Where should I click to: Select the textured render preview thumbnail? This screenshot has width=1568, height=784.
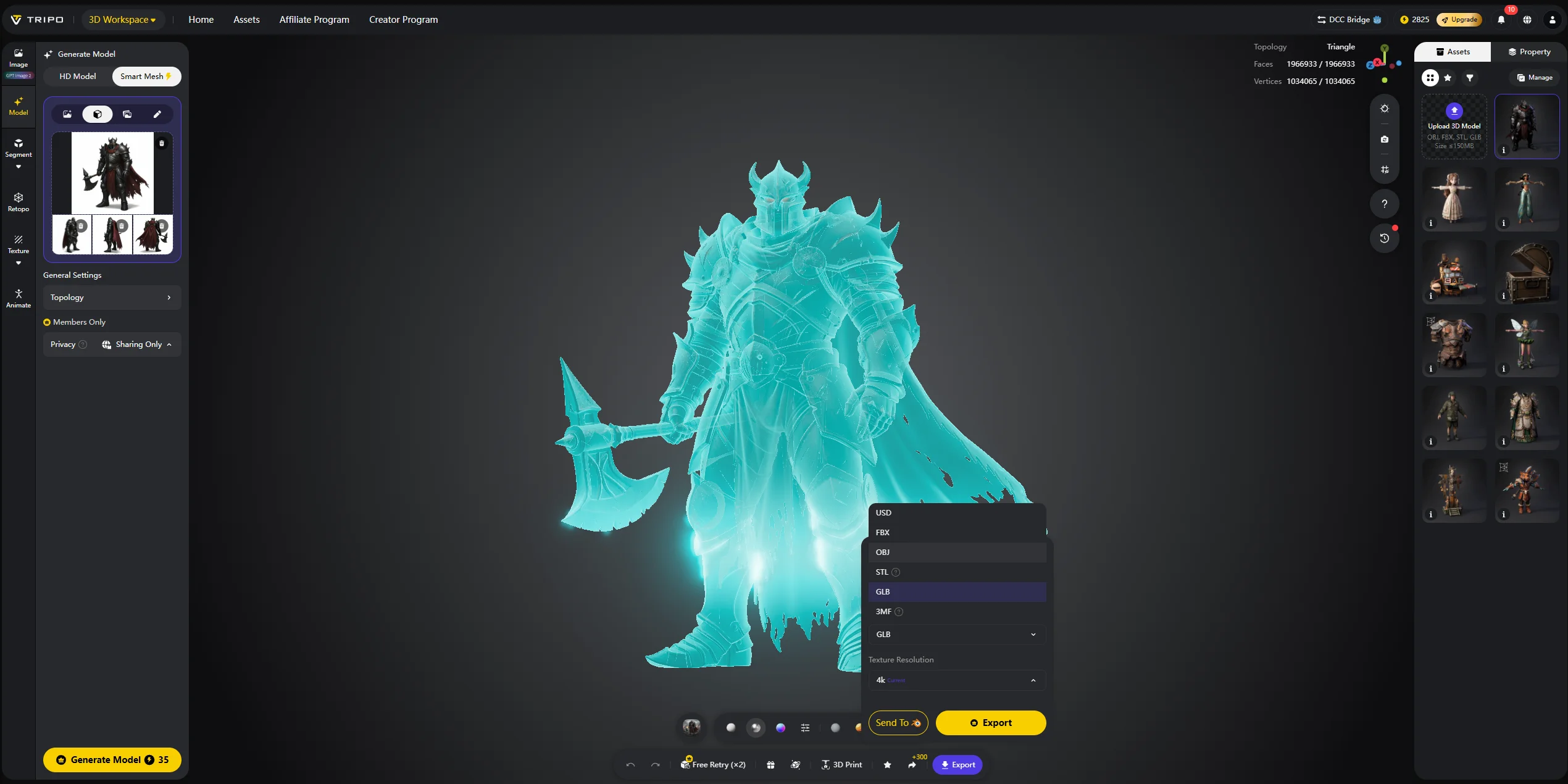(691, 727)
